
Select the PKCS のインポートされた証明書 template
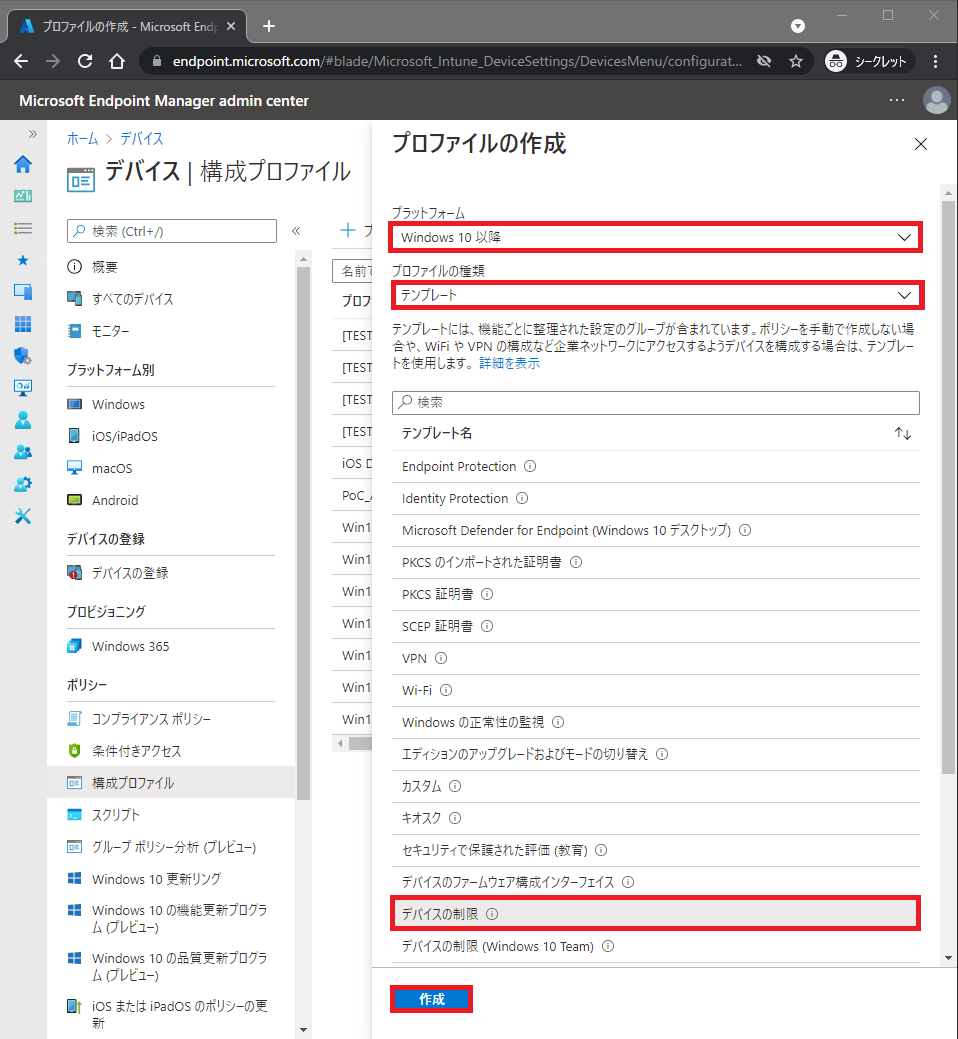656,563
